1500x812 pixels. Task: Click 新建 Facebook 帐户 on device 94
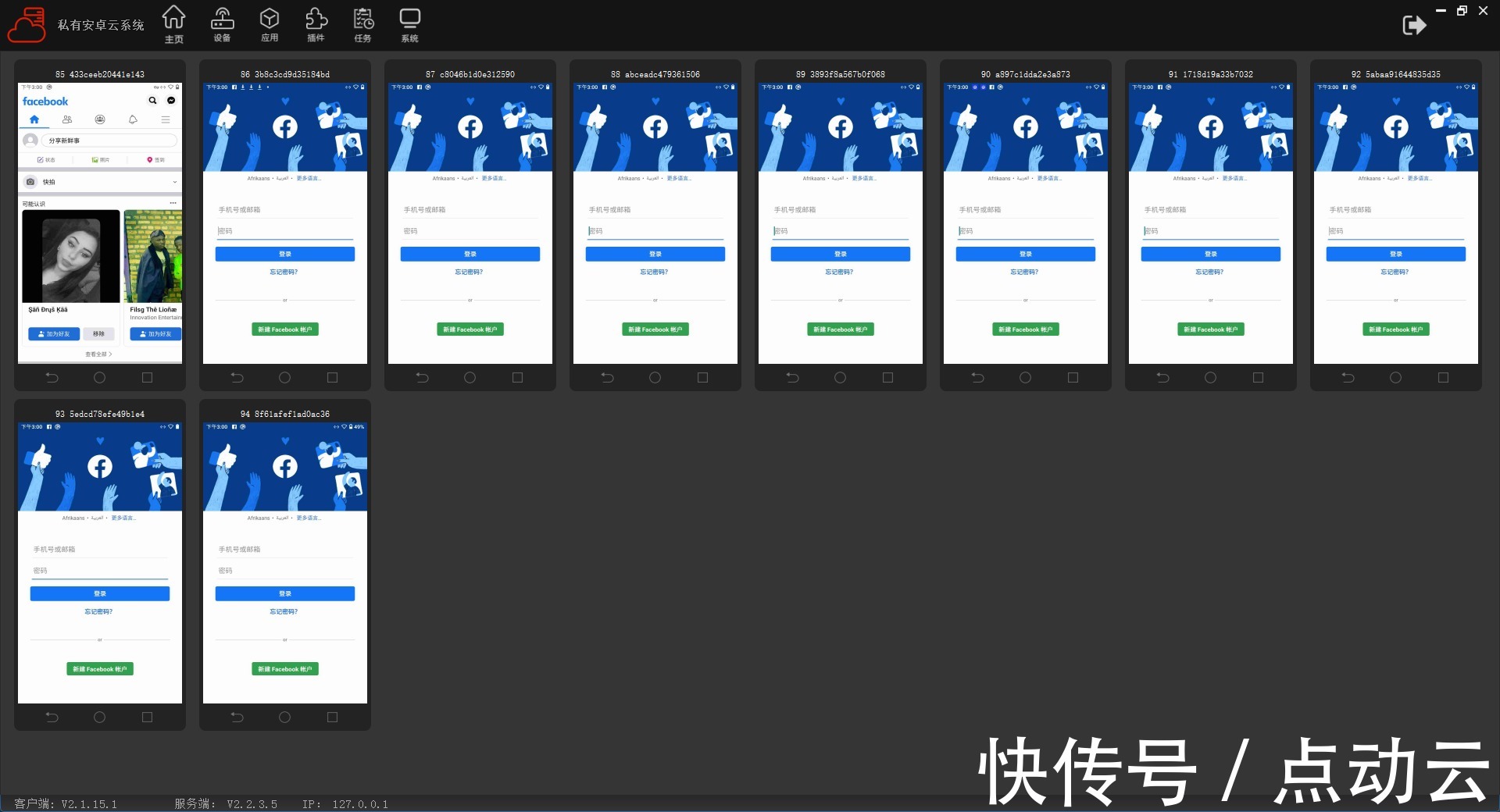(285, 669)
